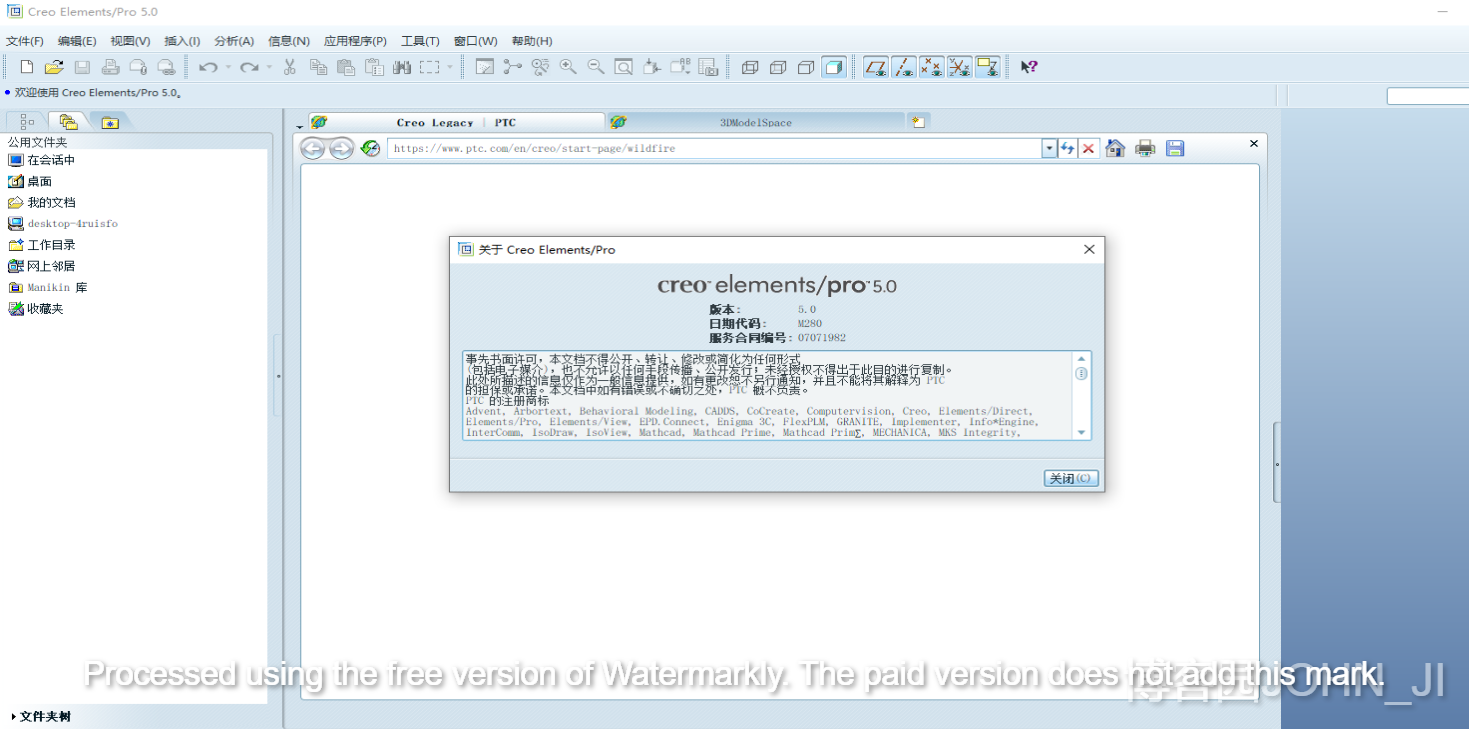Open Find tool with binoculars icon
The height and width of the screenshot is (729, 1469).
(x=402, y=67)
